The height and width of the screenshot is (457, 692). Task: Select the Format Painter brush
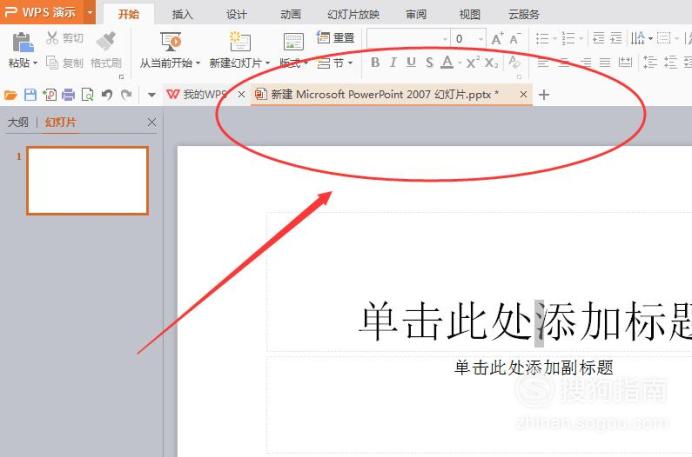click(106, 41)
